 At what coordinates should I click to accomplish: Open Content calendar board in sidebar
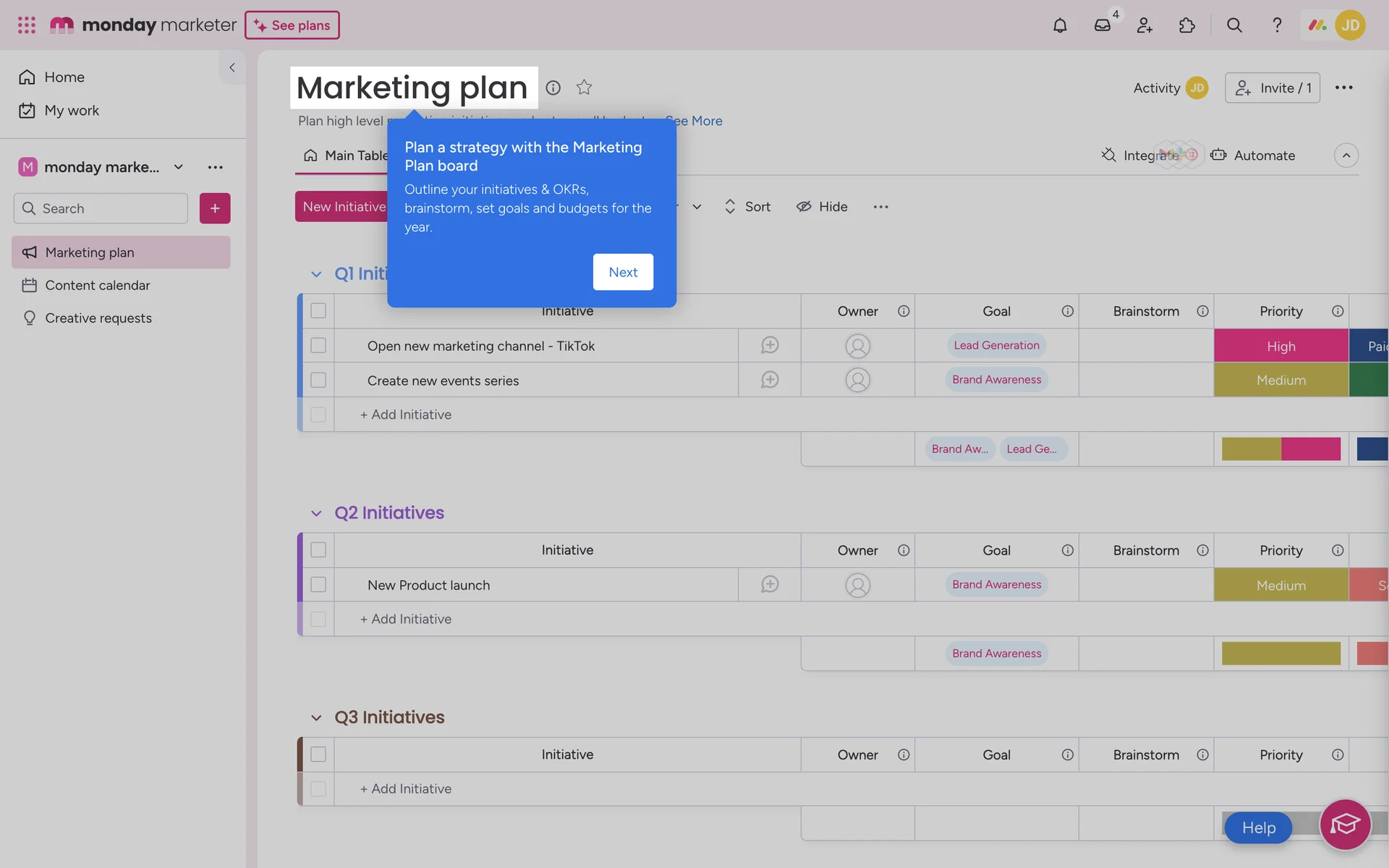pos(98,286)
